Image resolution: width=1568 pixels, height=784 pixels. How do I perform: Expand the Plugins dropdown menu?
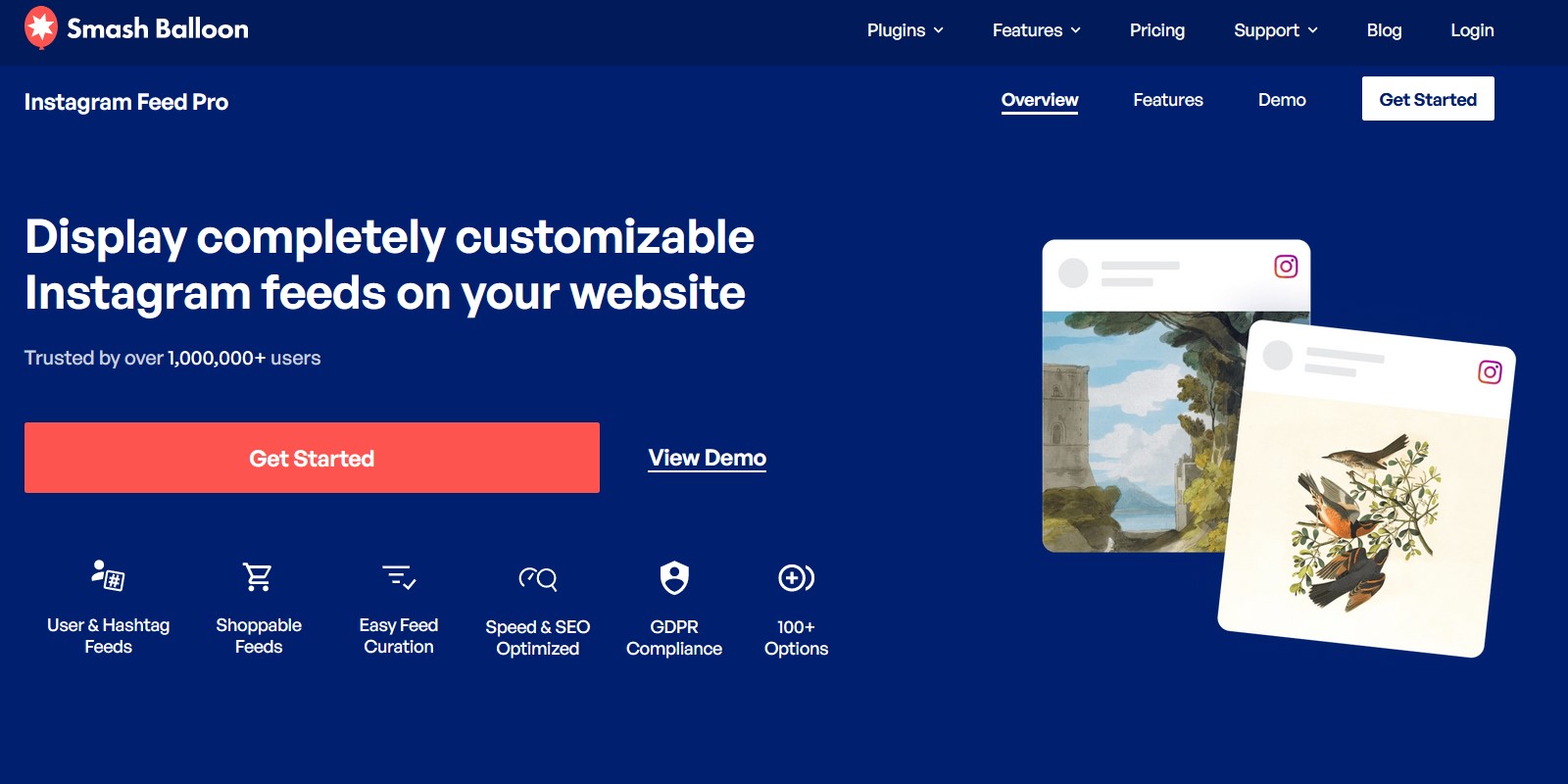[905, 30]
